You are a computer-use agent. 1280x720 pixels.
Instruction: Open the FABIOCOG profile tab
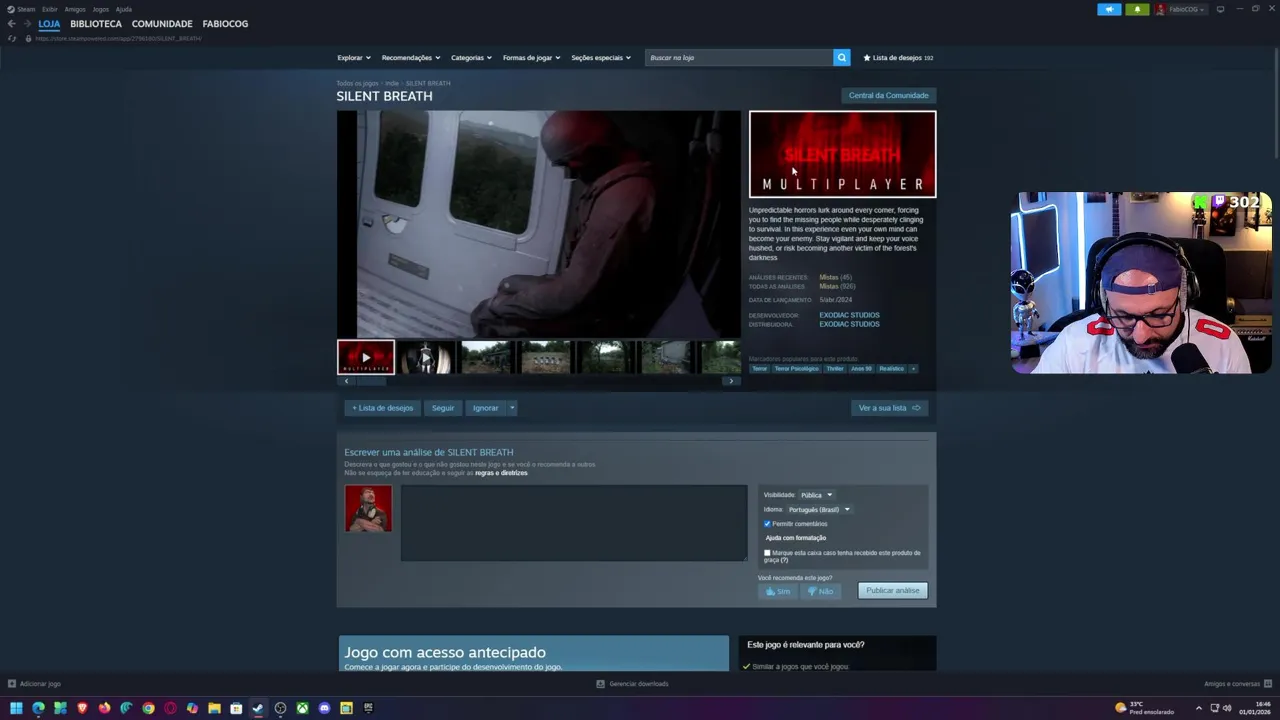click(x=225, y=24)
